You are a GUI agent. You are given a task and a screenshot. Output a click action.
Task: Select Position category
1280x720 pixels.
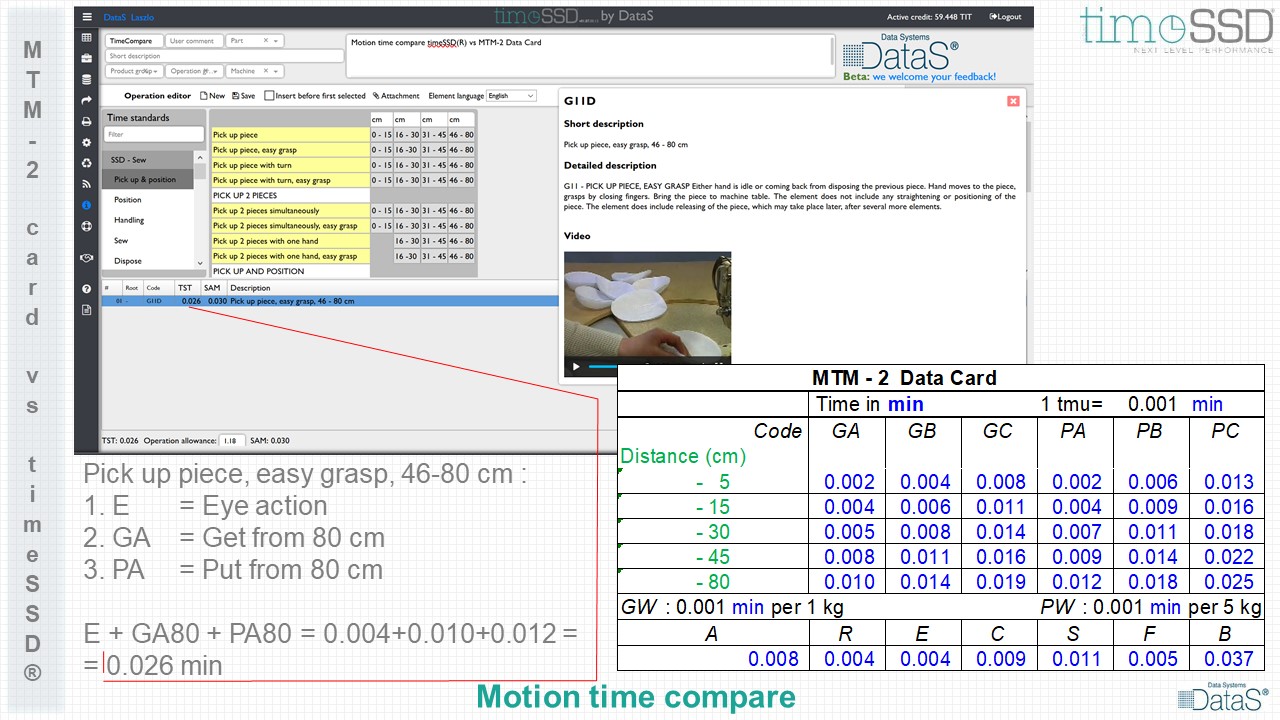148,200
